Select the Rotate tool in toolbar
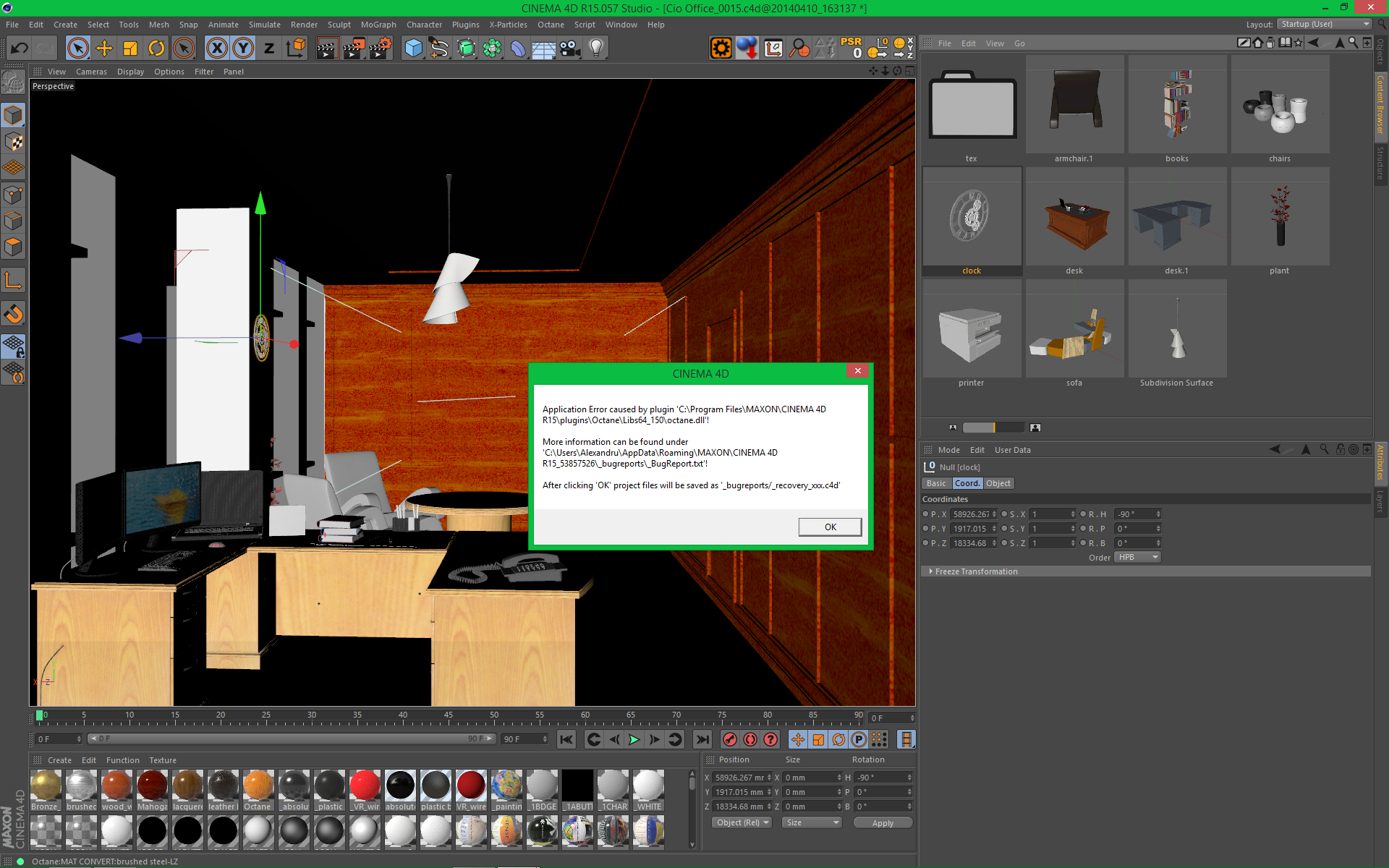 (x=156, y=48)
